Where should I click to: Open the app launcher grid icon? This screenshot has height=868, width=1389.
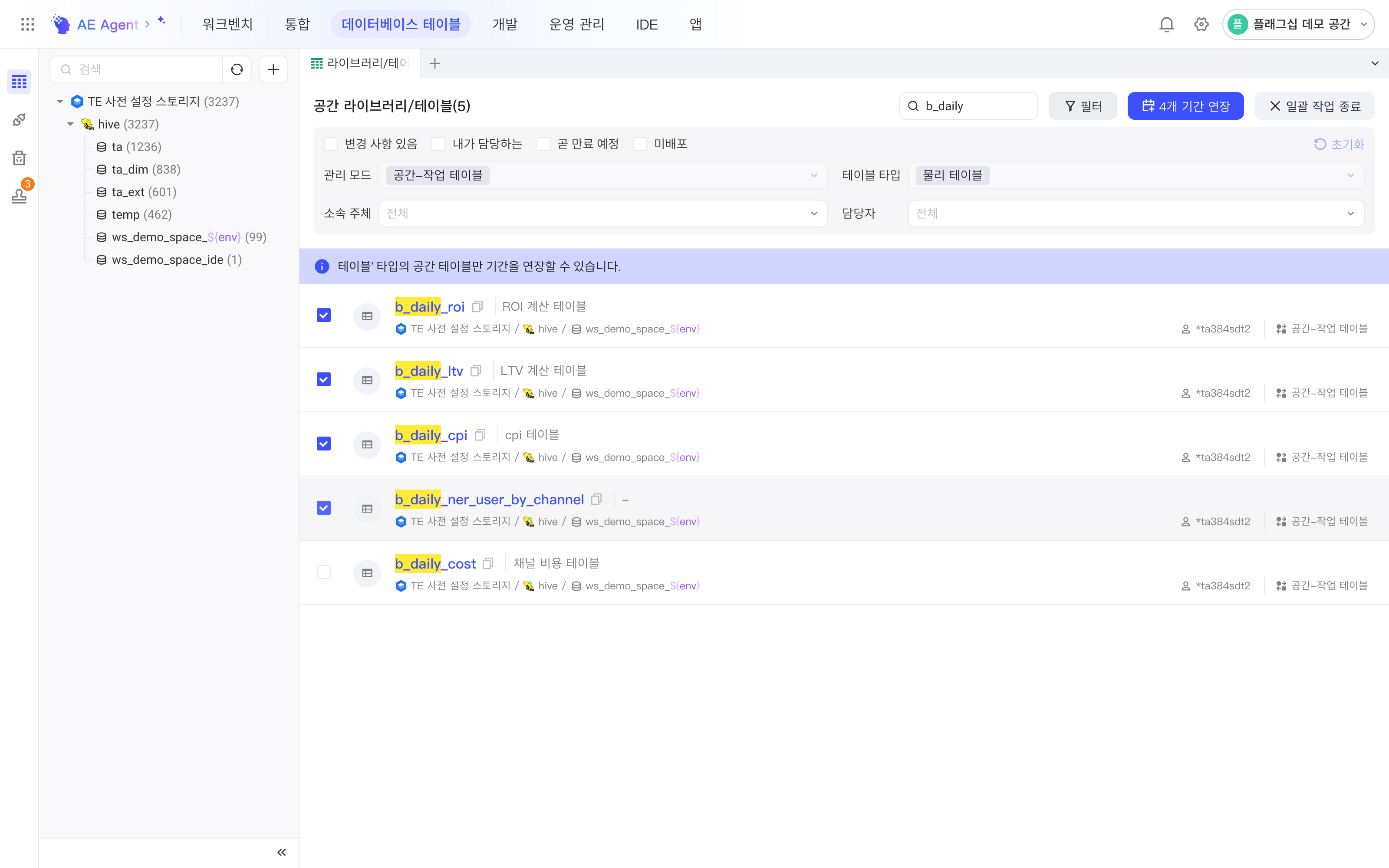click(x=27, y=24)
